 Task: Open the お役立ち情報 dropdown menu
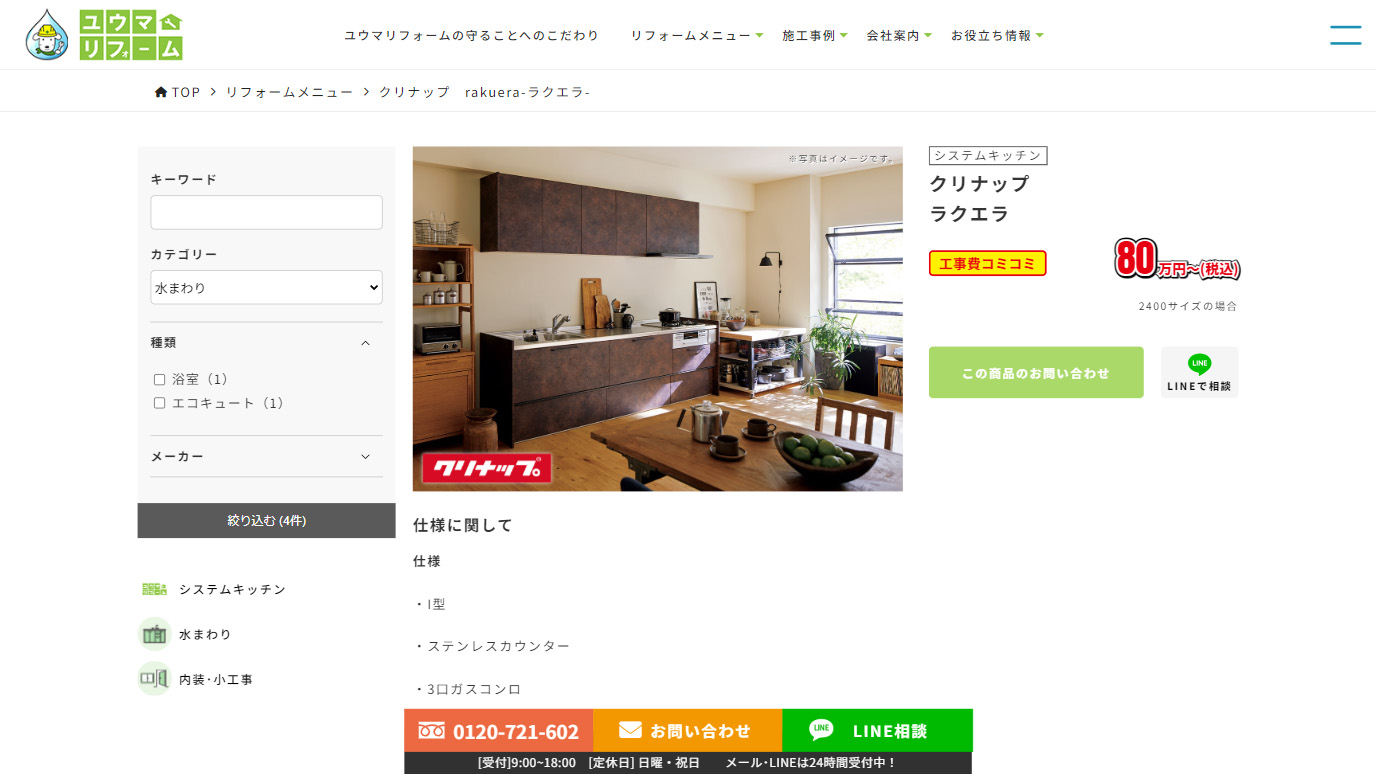(x=997, y=35)
